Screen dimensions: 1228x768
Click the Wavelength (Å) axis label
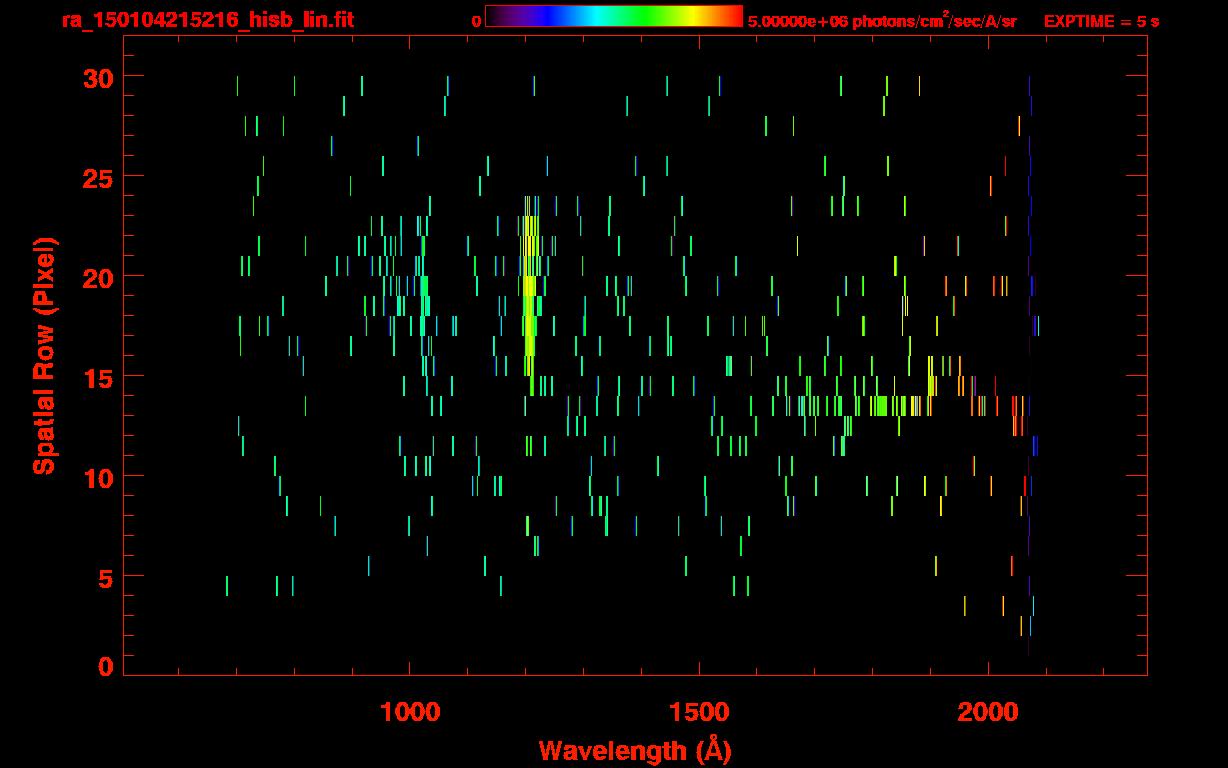coord(635,750)
